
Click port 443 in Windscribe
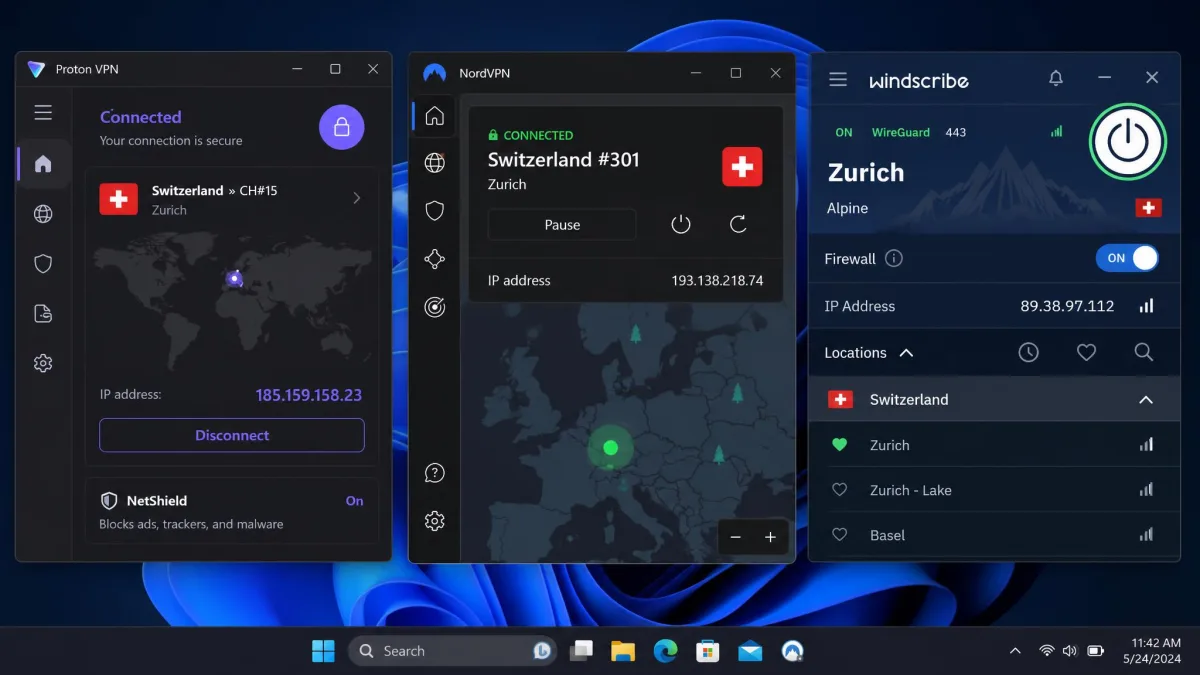click(955, 132)
